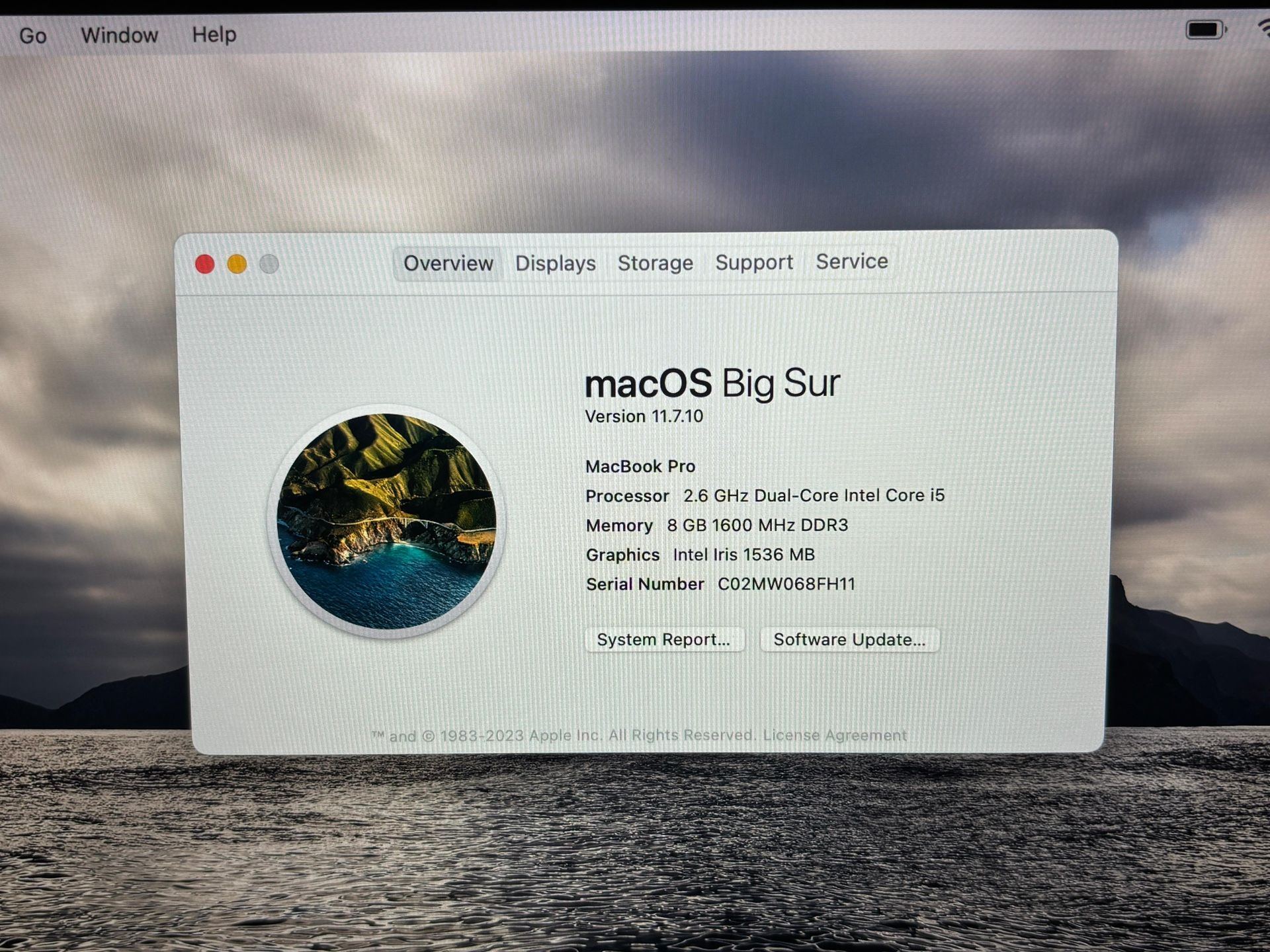Open the Go menu in the menu bar
This screenshot has width=1270, height=952.
(x=33, y=35)
